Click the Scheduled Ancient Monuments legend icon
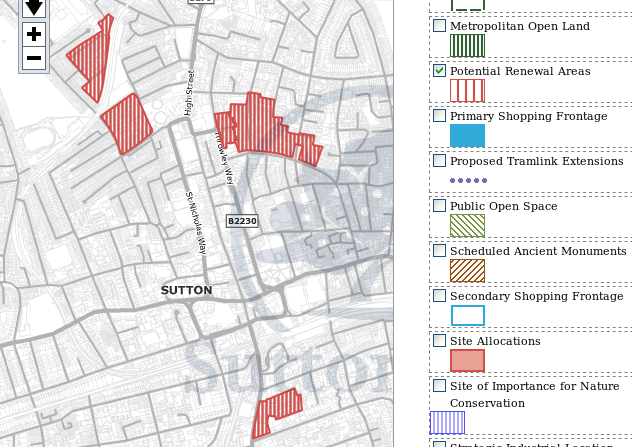Viewport: 632px width, 447px height. tap(467, 271)
